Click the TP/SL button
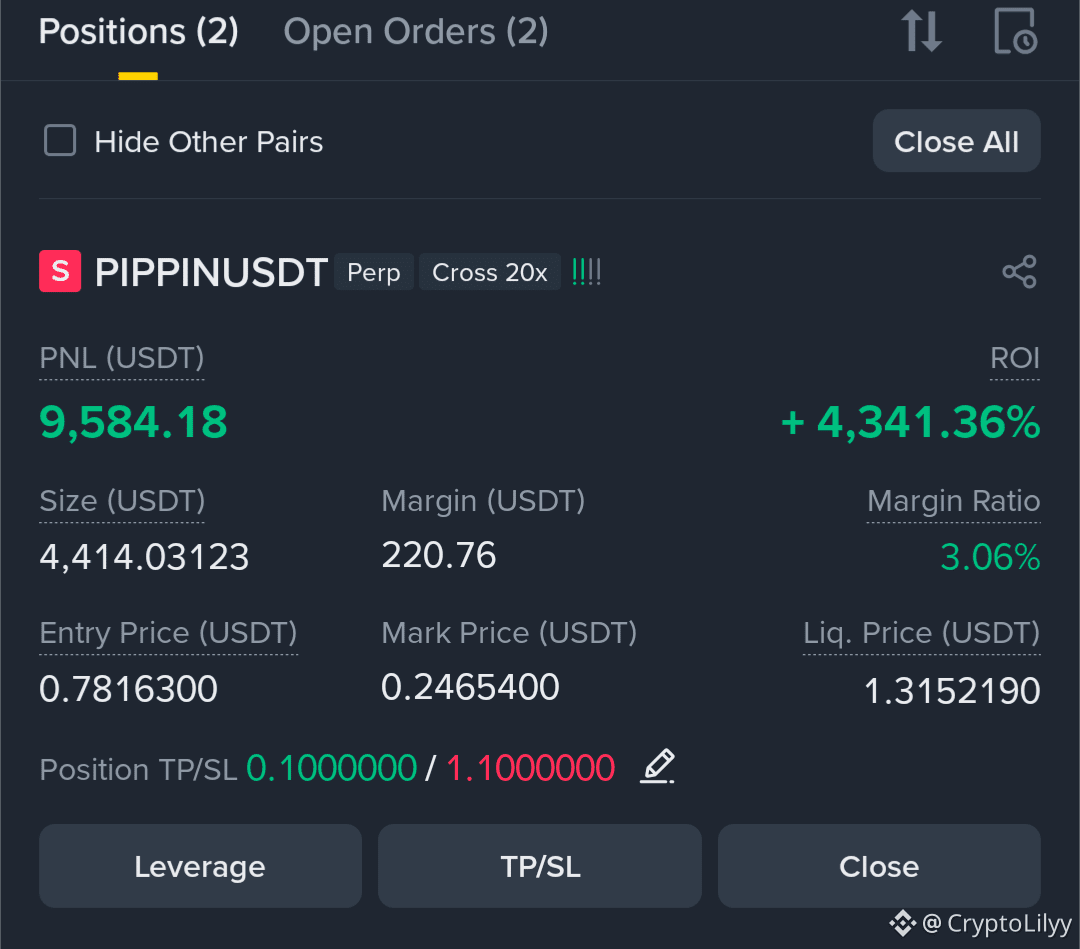Image resolution: width=1080 pixels, height=949 pixels. tap(540, 866)
